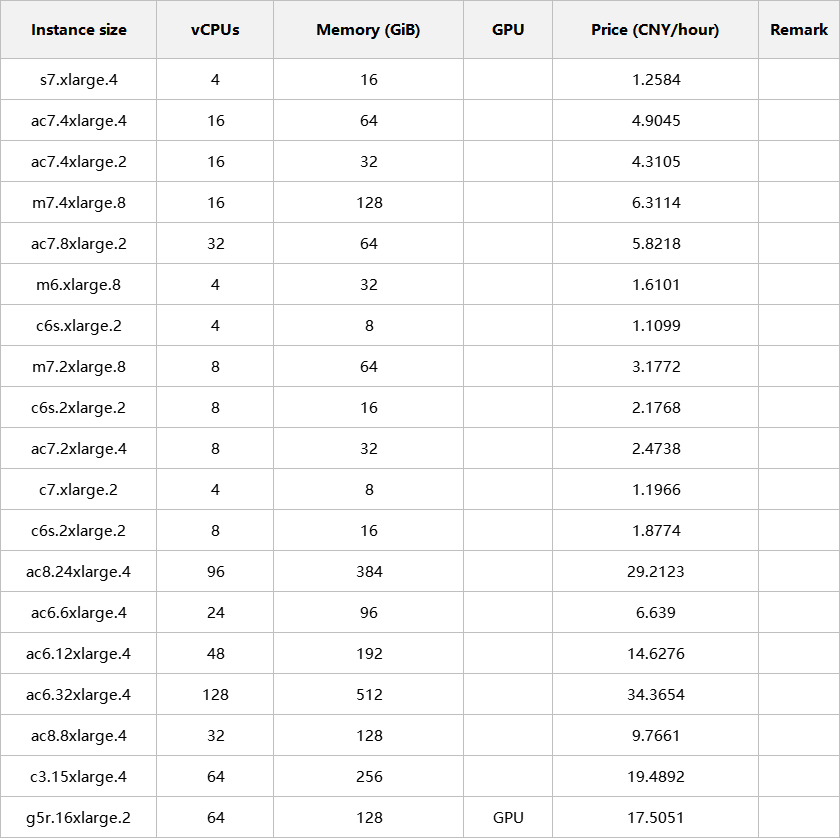Select the m7.4xlarge.8 instance cell
840x838 pixels.
point(79,203)
